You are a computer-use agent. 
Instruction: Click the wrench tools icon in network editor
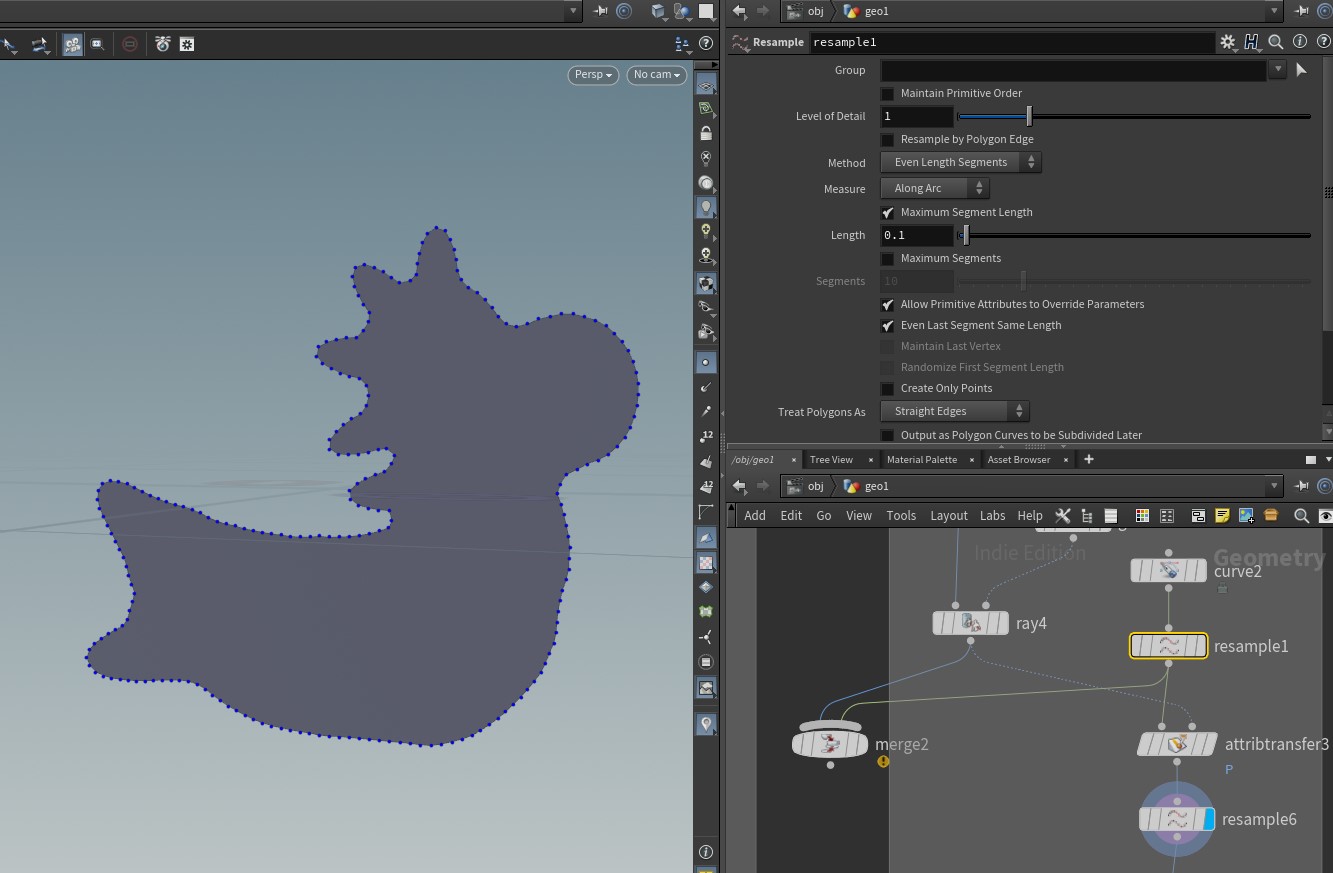pos(1063,515)
